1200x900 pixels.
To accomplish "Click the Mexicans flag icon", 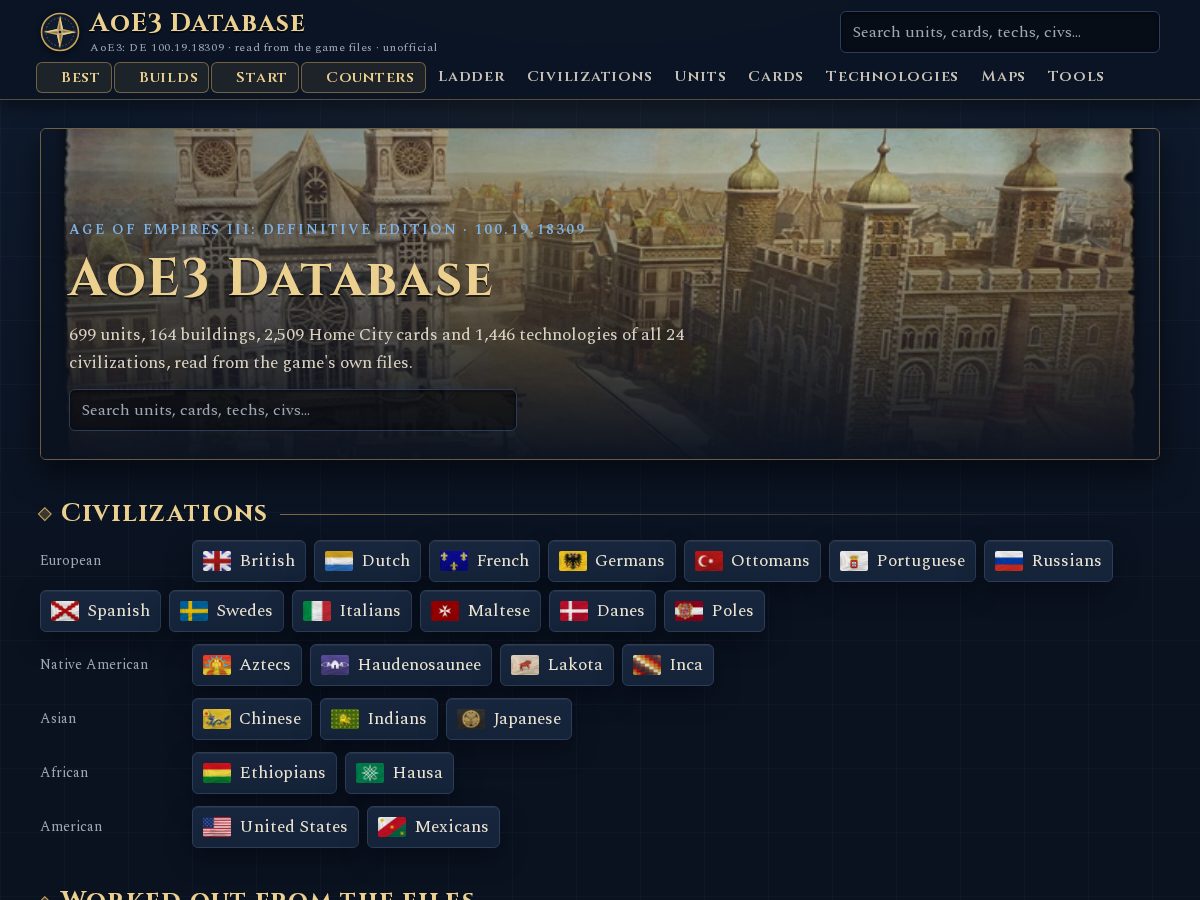I will 392,827.
